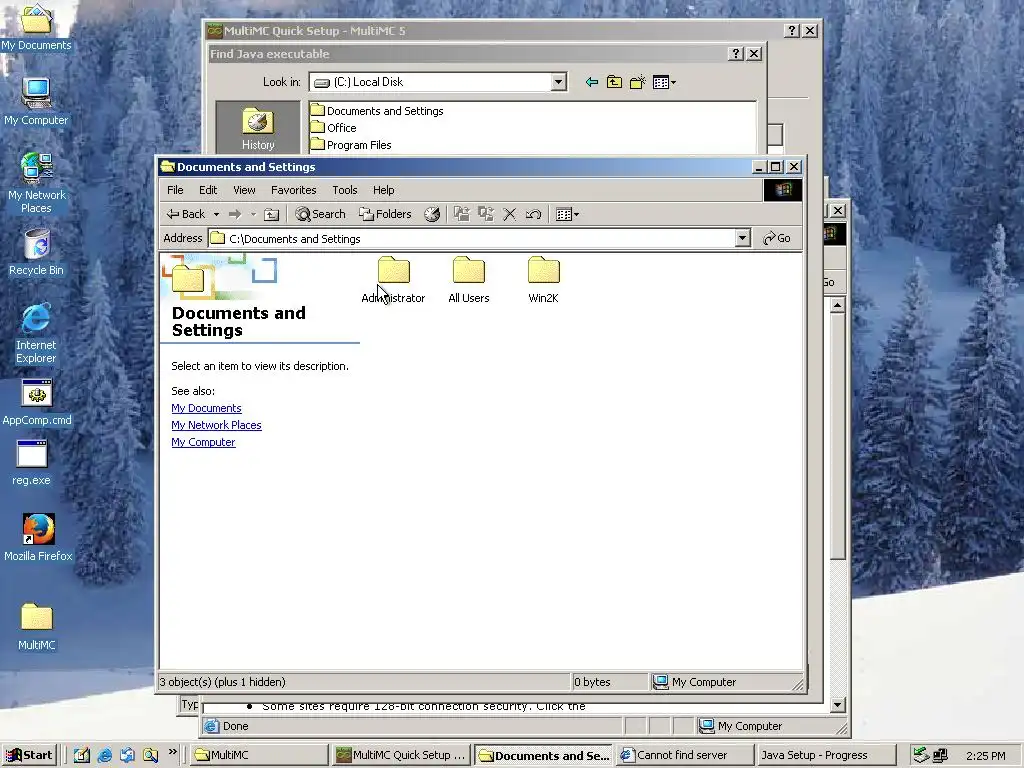The width and height of the screenshot is (1024, 768).
Task: Click the Up one level folder icon in Explorer
Action: (272, 214)
